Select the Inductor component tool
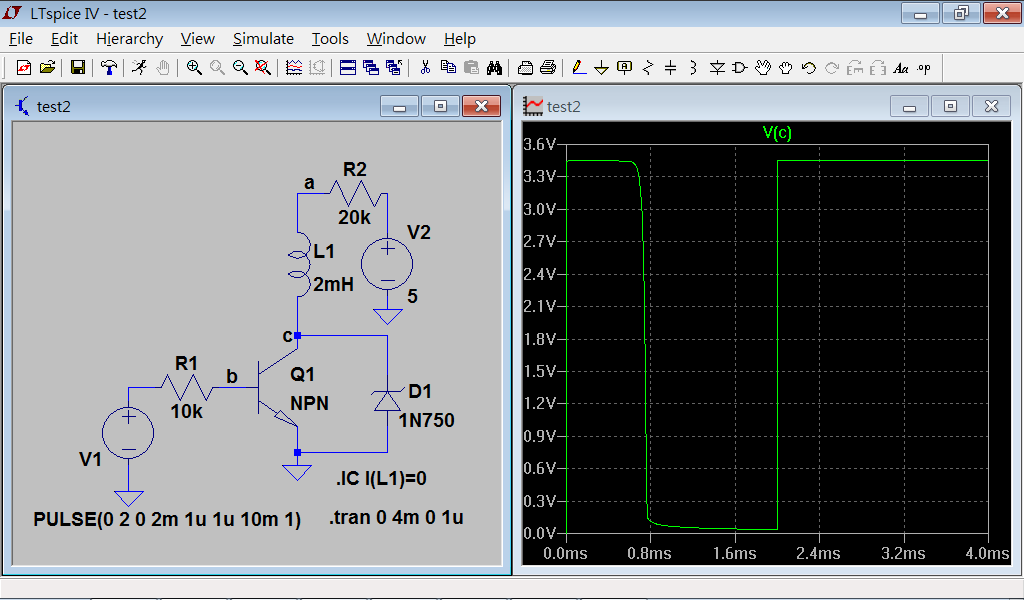The image size is (1024, 600). tap(694, 67)
